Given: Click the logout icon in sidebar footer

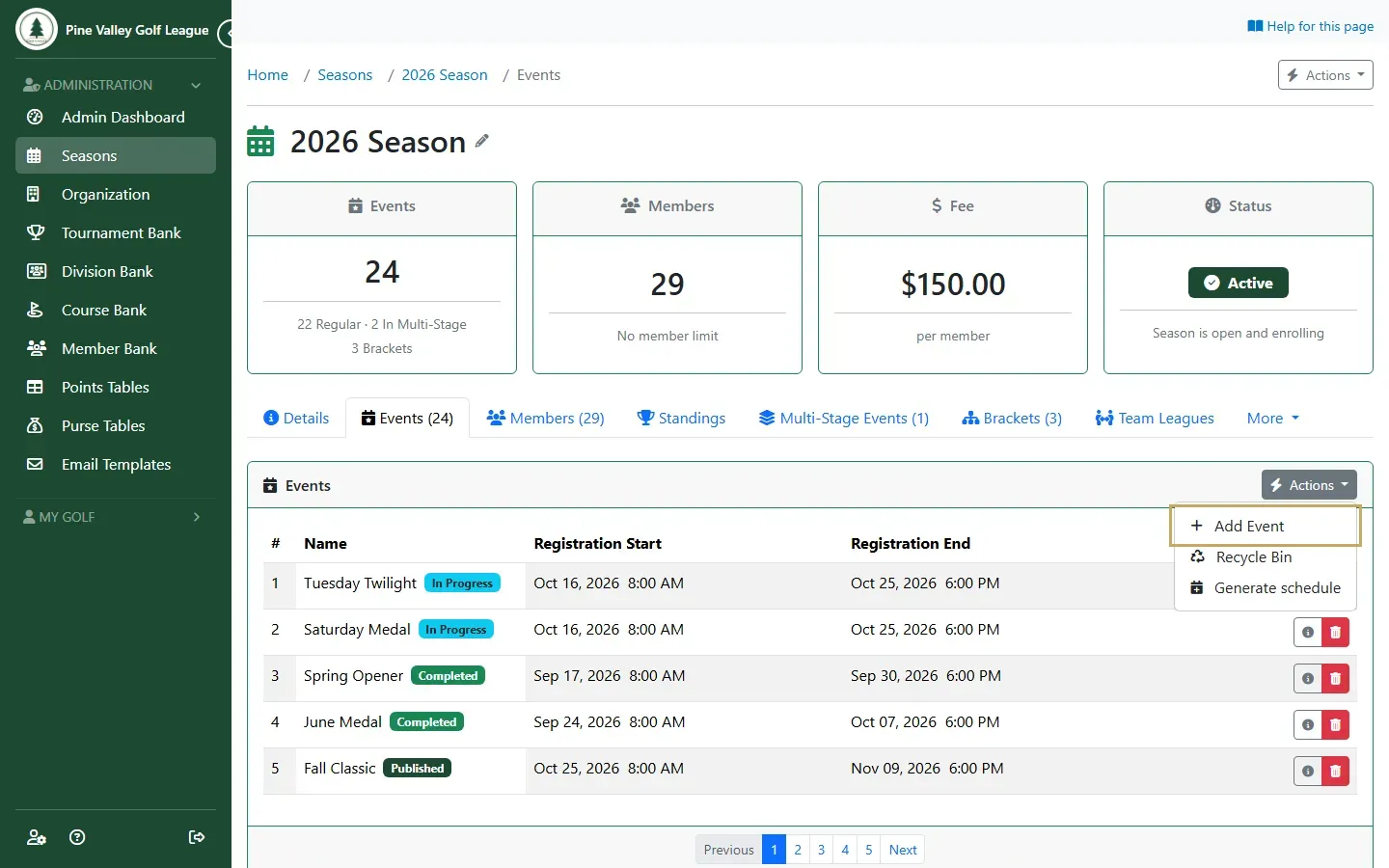Looking at the screenshot, I should click(x=197, y=837).
